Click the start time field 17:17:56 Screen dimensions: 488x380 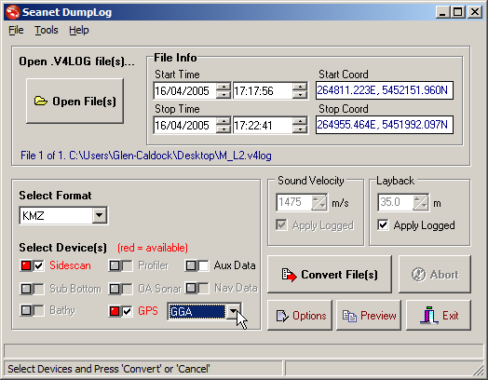262,91
